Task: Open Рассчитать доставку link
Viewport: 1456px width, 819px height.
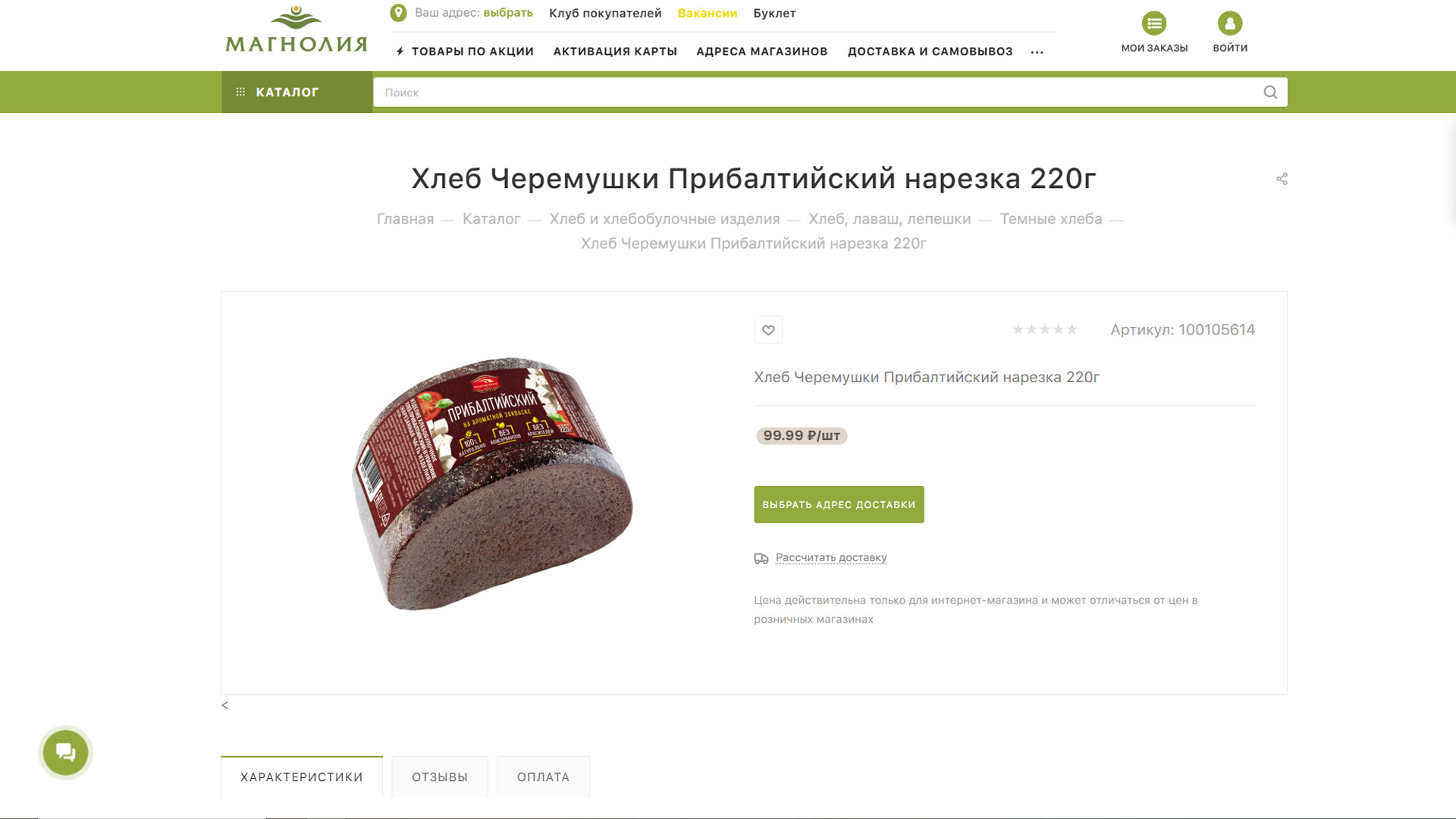Action: pyautogui.click(x=831, y=557)
